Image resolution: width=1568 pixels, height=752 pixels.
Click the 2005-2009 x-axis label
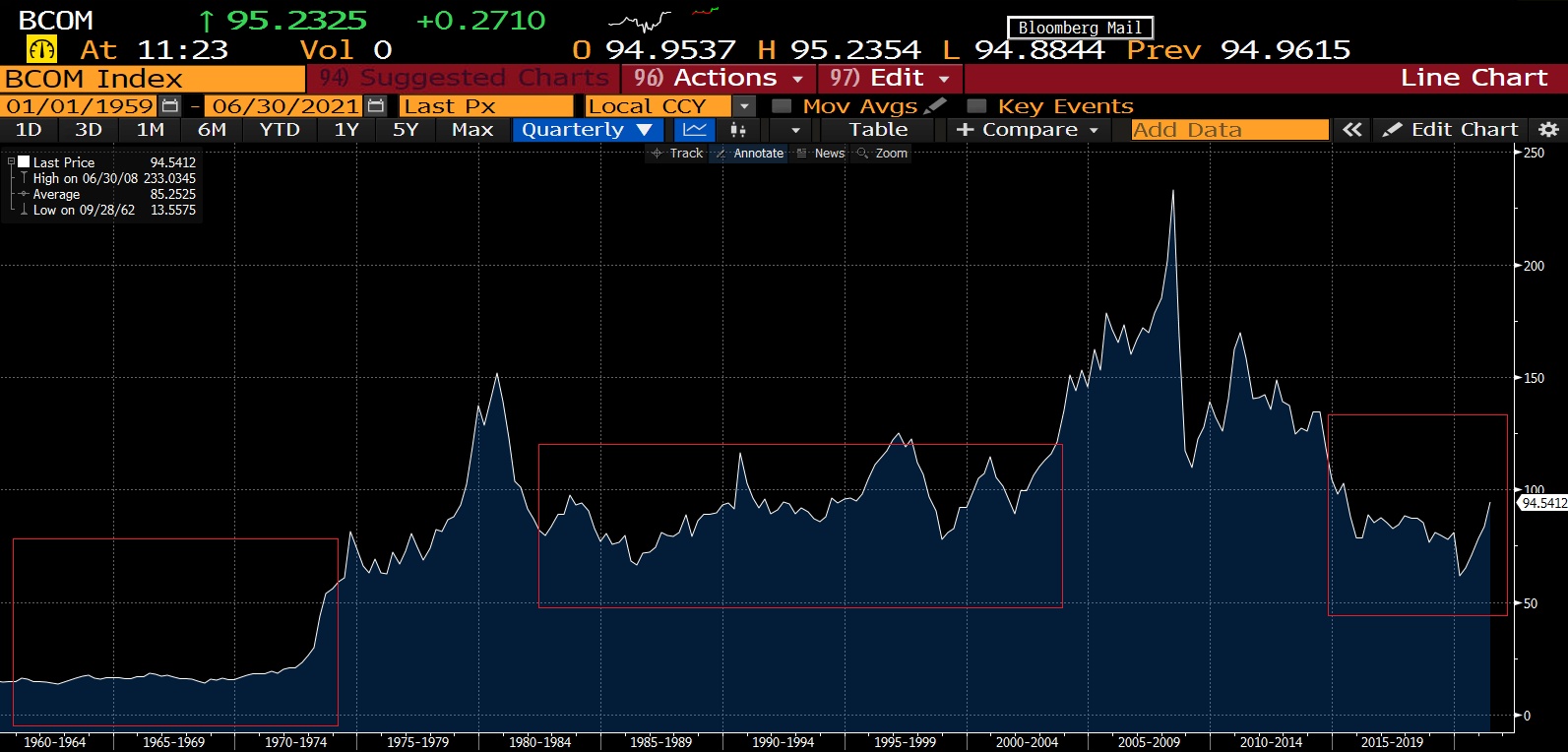1149,742
